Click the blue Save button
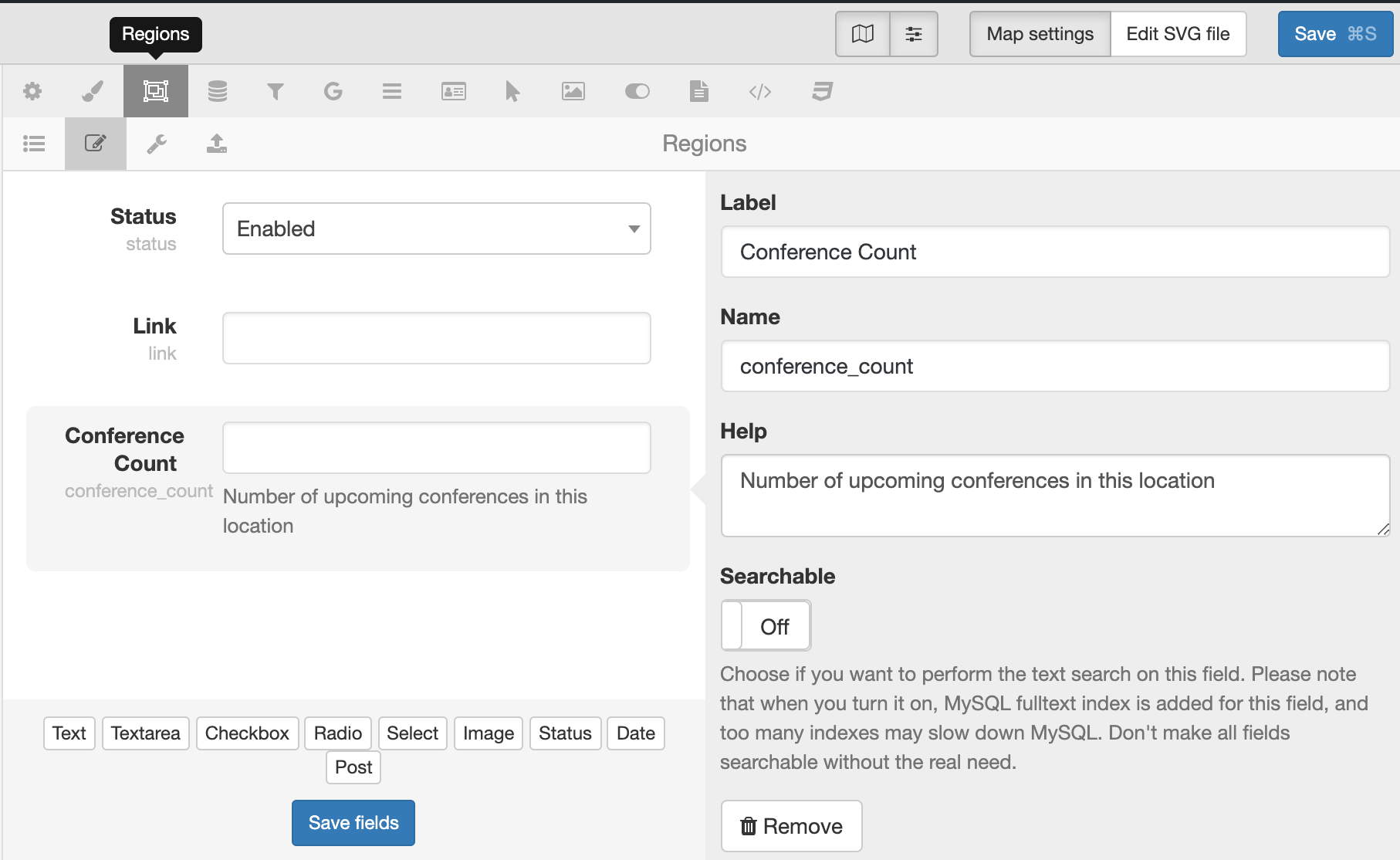The height and width of the screenshot is (860, 1400). [x=1335, y=34]
